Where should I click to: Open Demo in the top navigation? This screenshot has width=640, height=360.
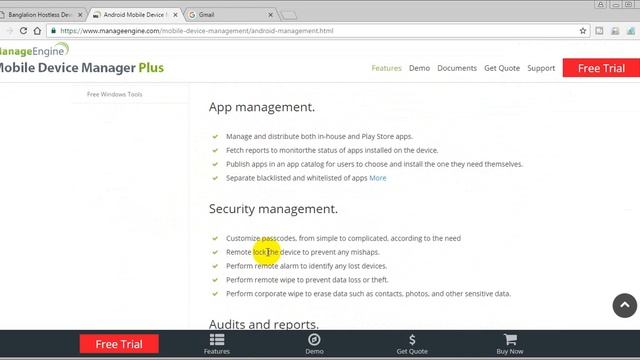click(420, 68)
